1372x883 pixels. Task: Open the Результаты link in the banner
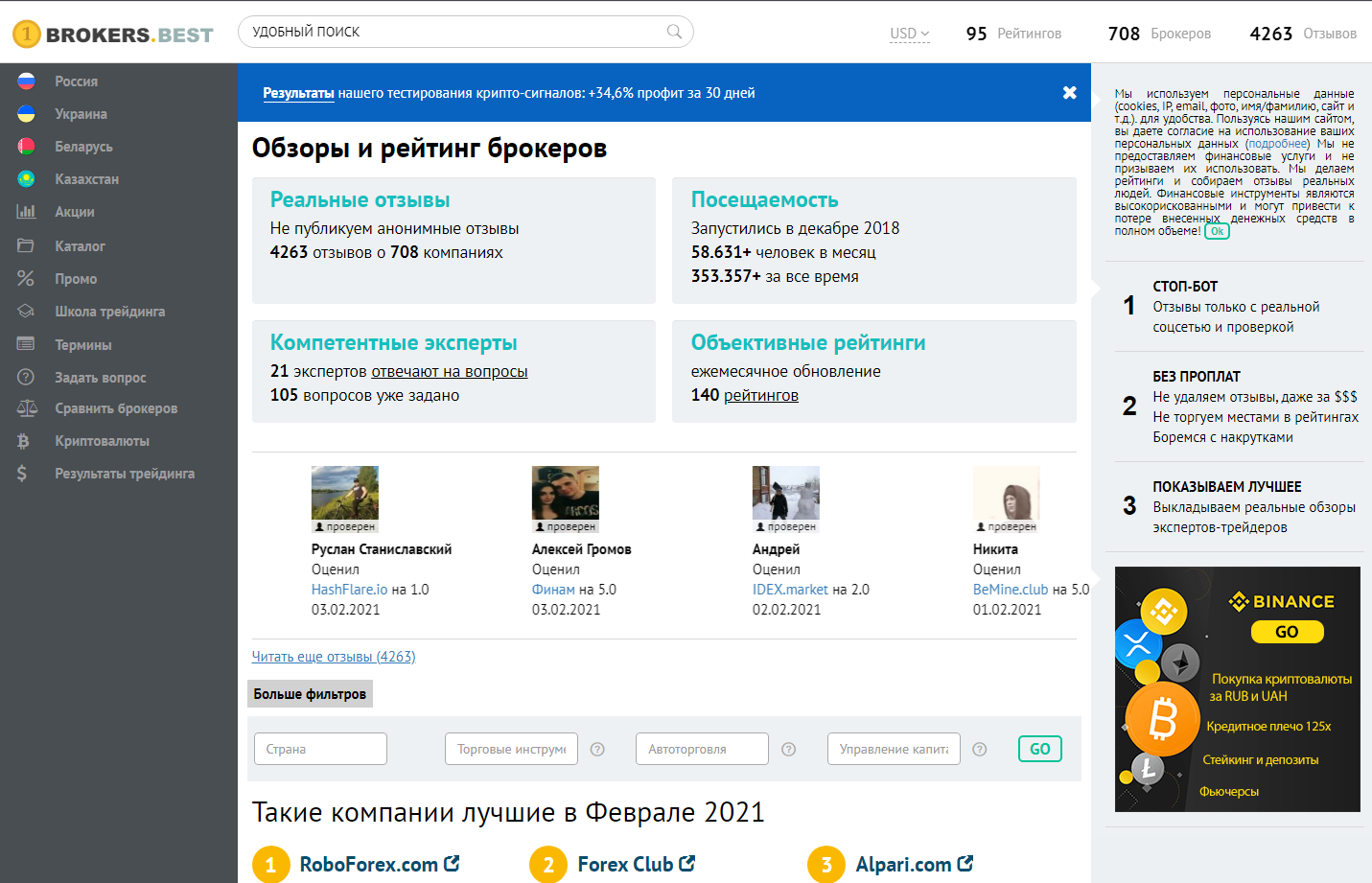pyautogui.click(x=298, y=93)
